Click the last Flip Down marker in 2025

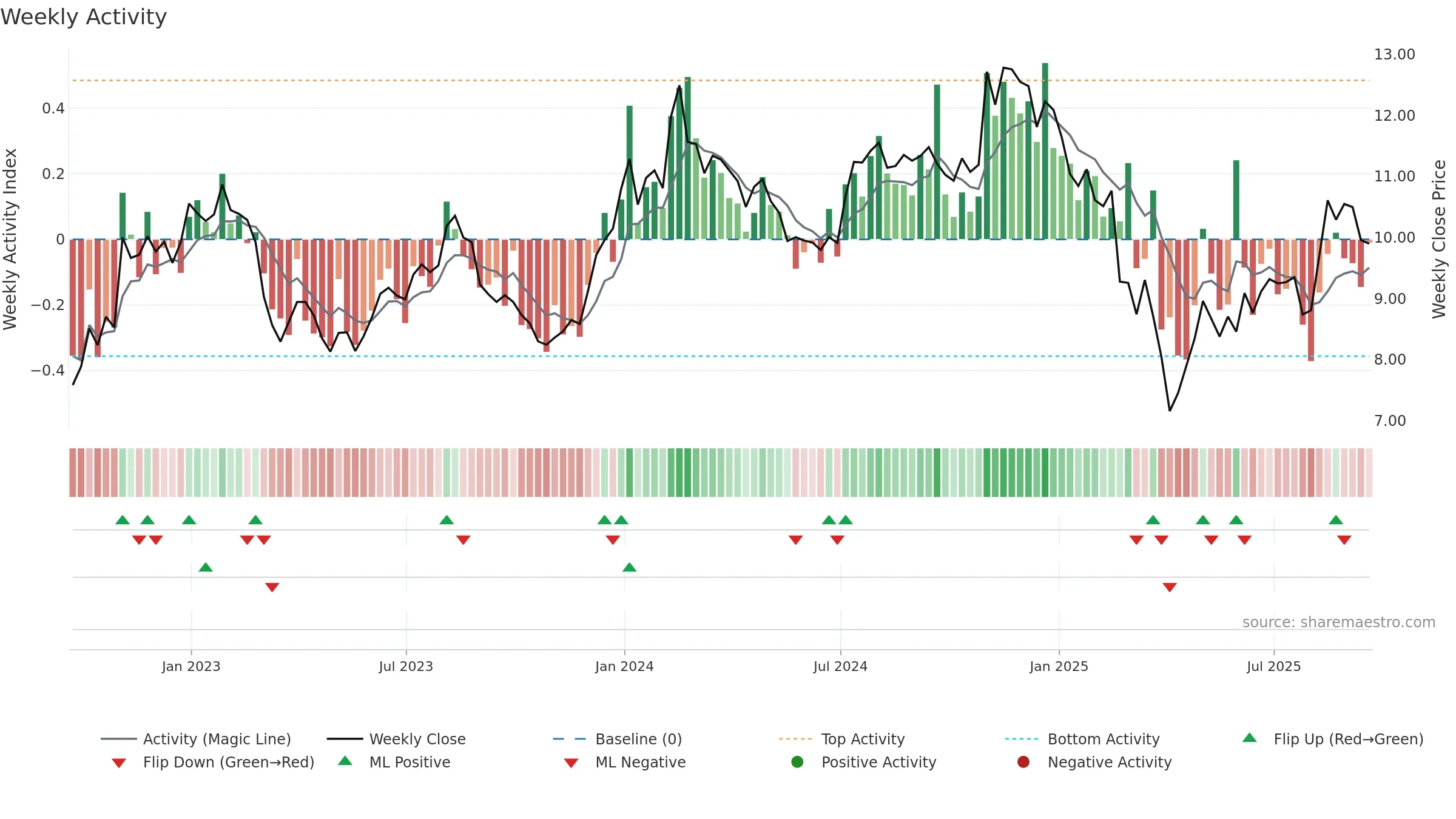pos(1344,540)
